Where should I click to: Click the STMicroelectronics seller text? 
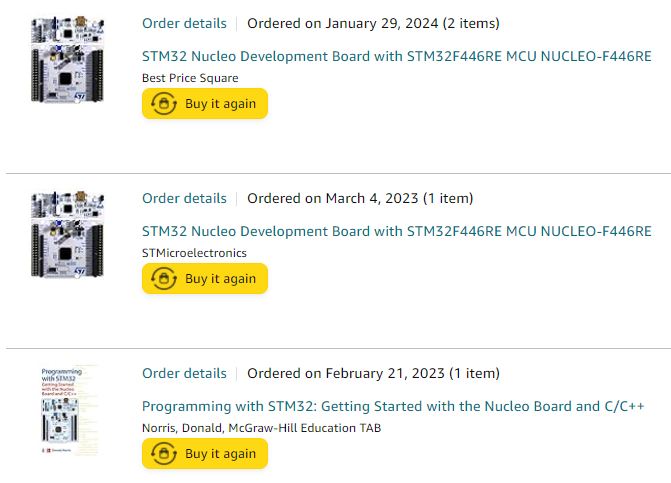[x=194, y=253]
